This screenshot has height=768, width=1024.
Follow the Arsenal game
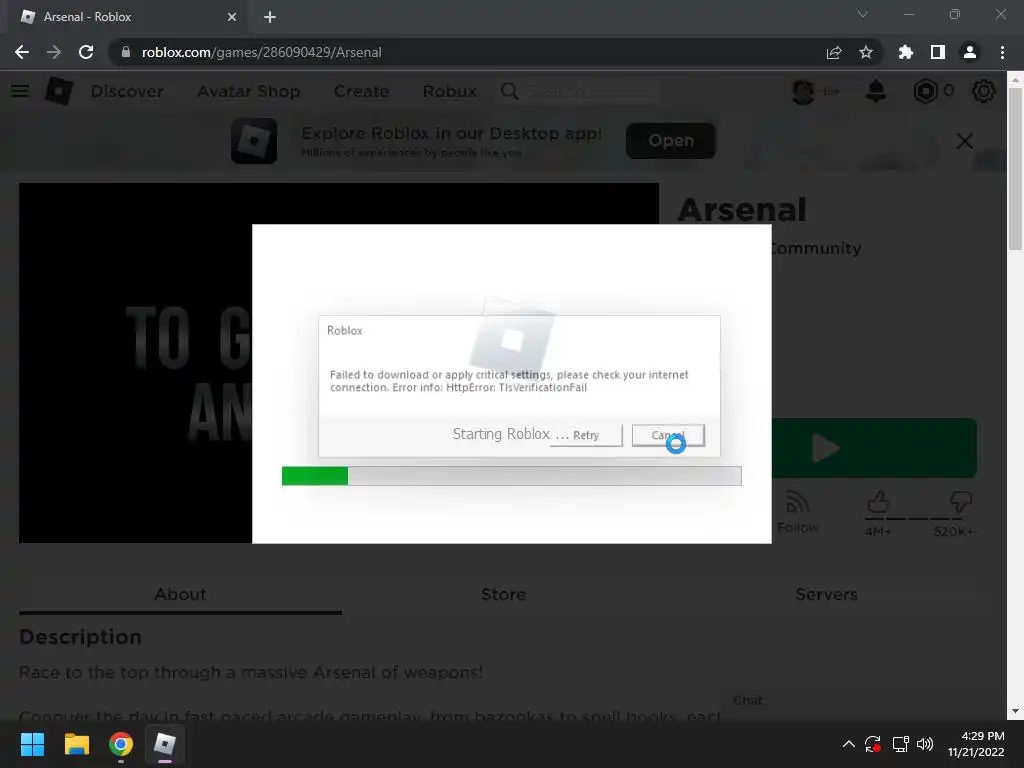(797, 513)
